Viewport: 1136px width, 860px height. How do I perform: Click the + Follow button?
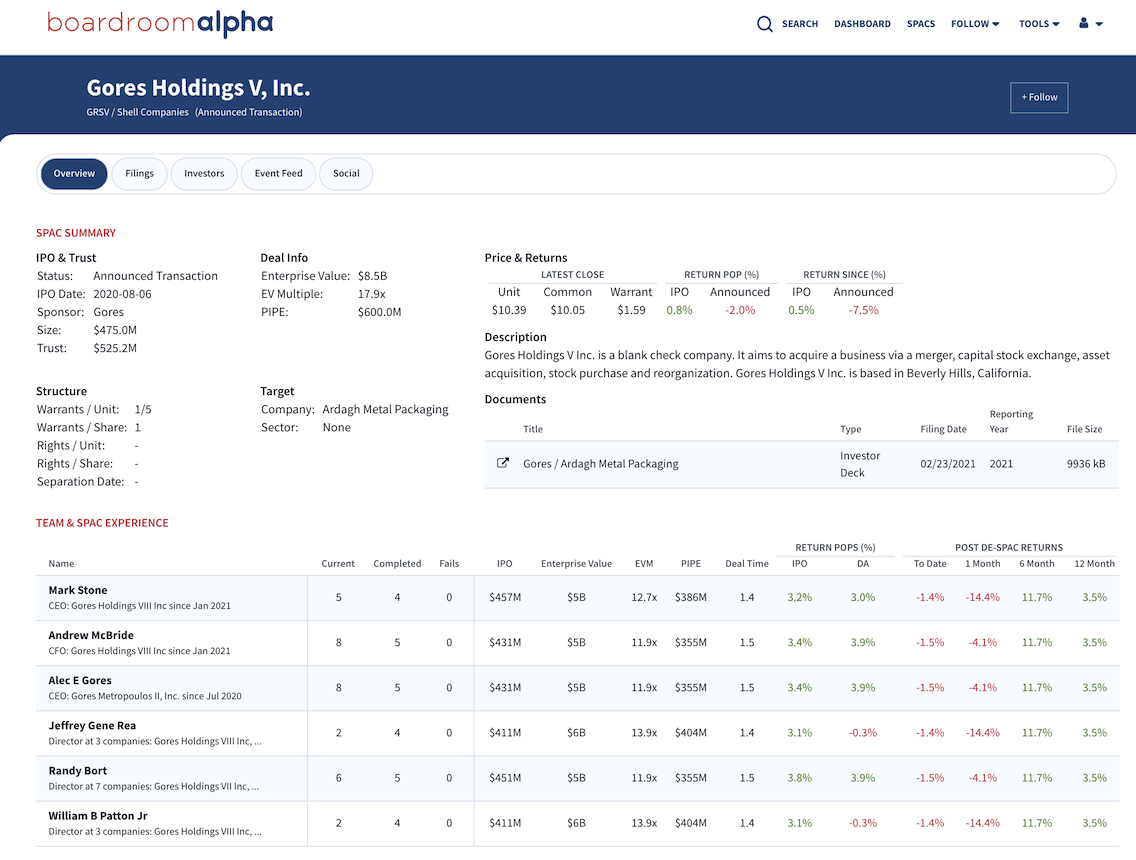click(x=1039, y=97)
